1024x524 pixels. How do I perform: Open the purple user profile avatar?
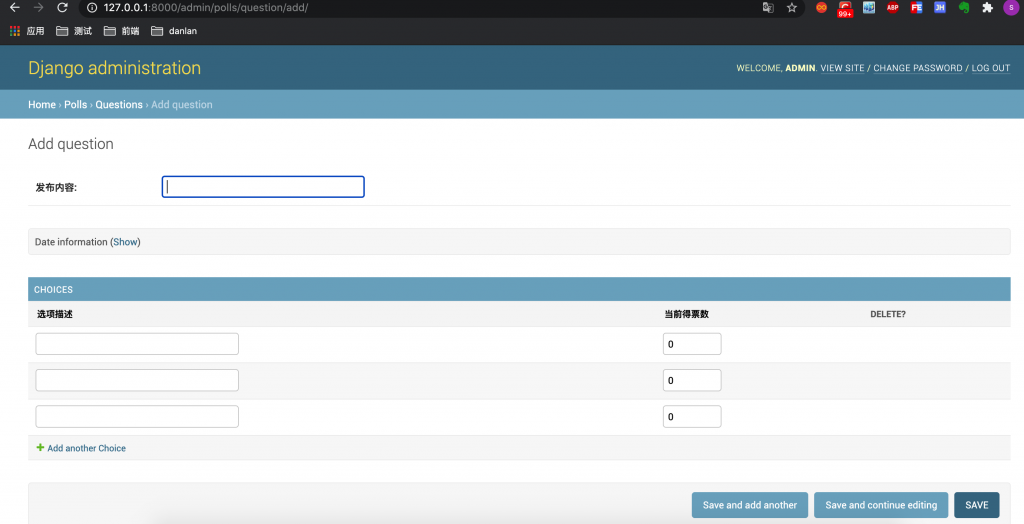(x=1010, y=7)
